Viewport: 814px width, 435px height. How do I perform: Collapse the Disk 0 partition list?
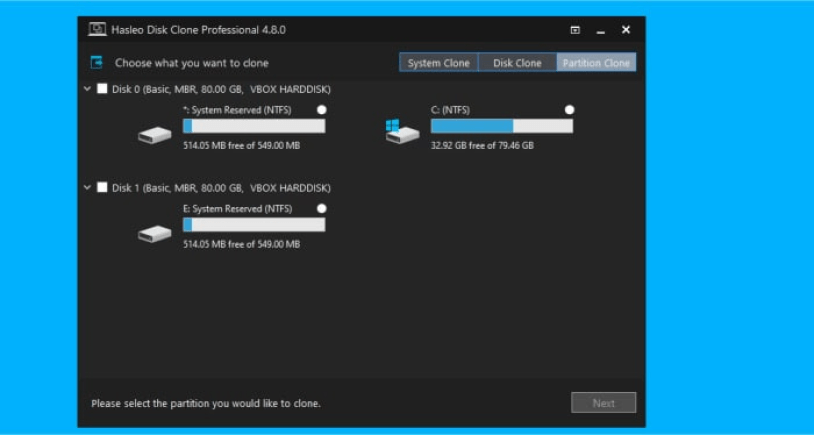pyautogui.click(x=88, y=89)
